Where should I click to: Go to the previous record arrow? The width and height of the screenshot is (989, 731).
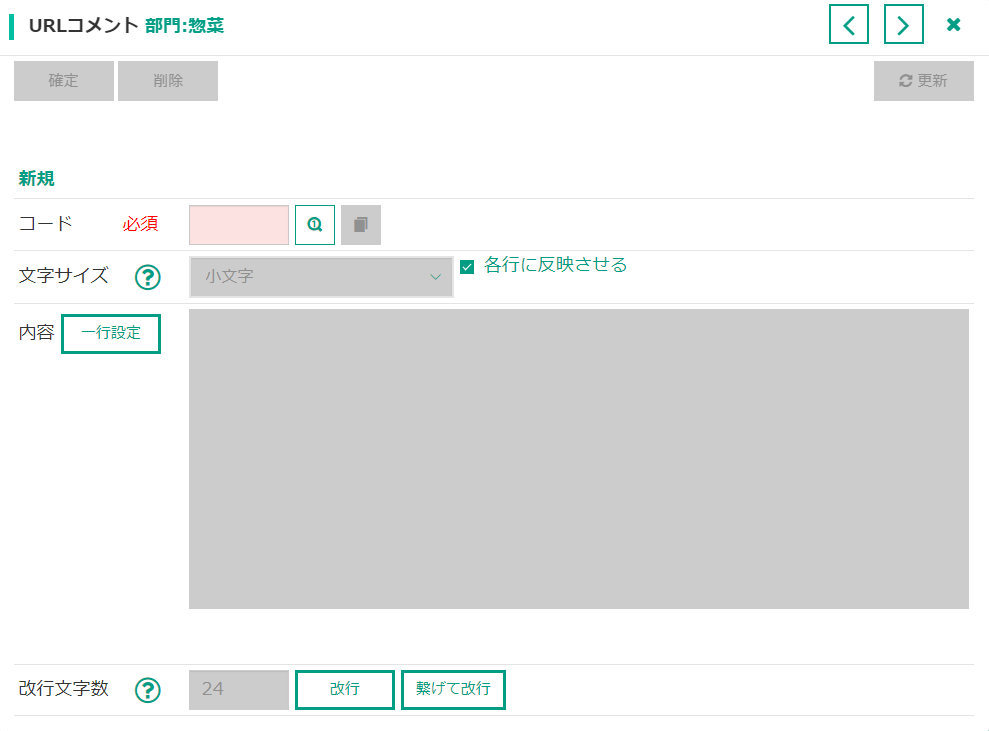click(x=849, y=25)
